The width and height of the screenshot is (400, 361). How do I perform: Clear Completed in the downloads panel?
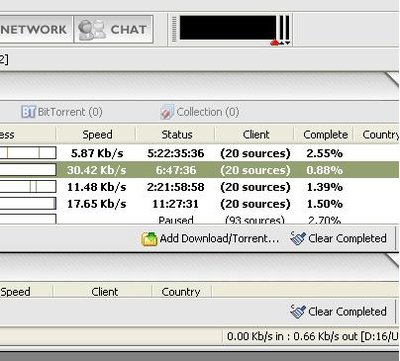point(338,238)
